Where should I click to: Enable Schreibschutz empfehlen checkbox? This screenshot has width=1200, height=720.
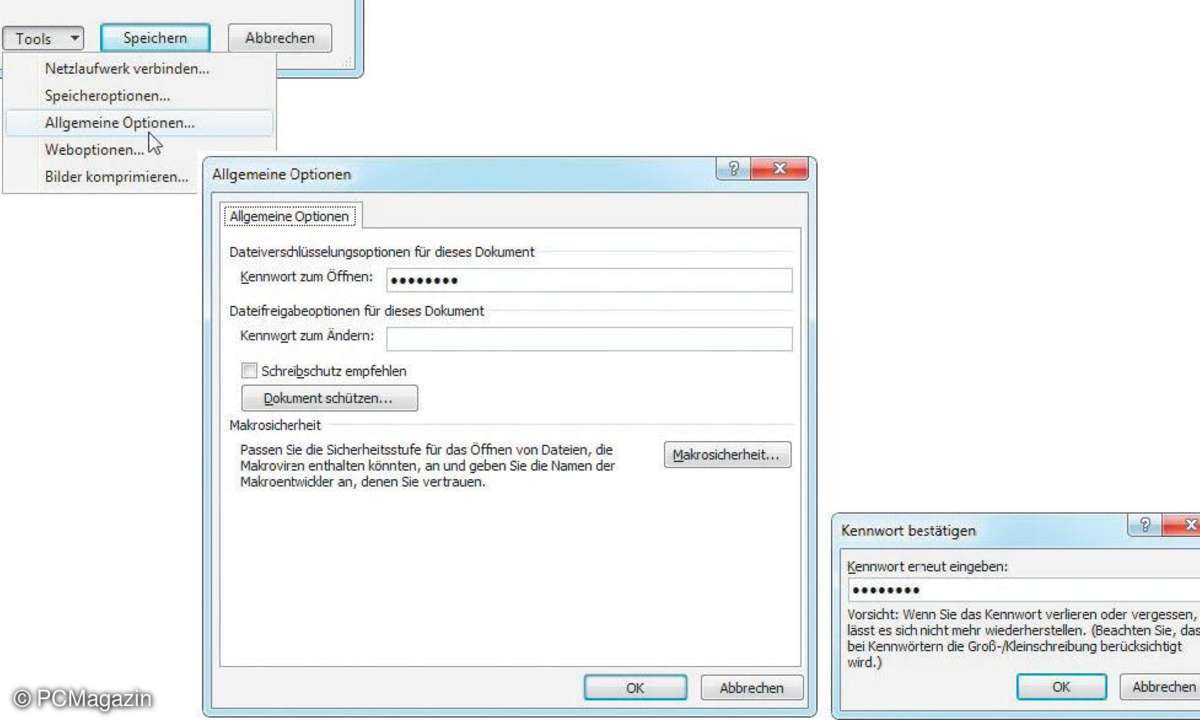[x=250, y=371]
